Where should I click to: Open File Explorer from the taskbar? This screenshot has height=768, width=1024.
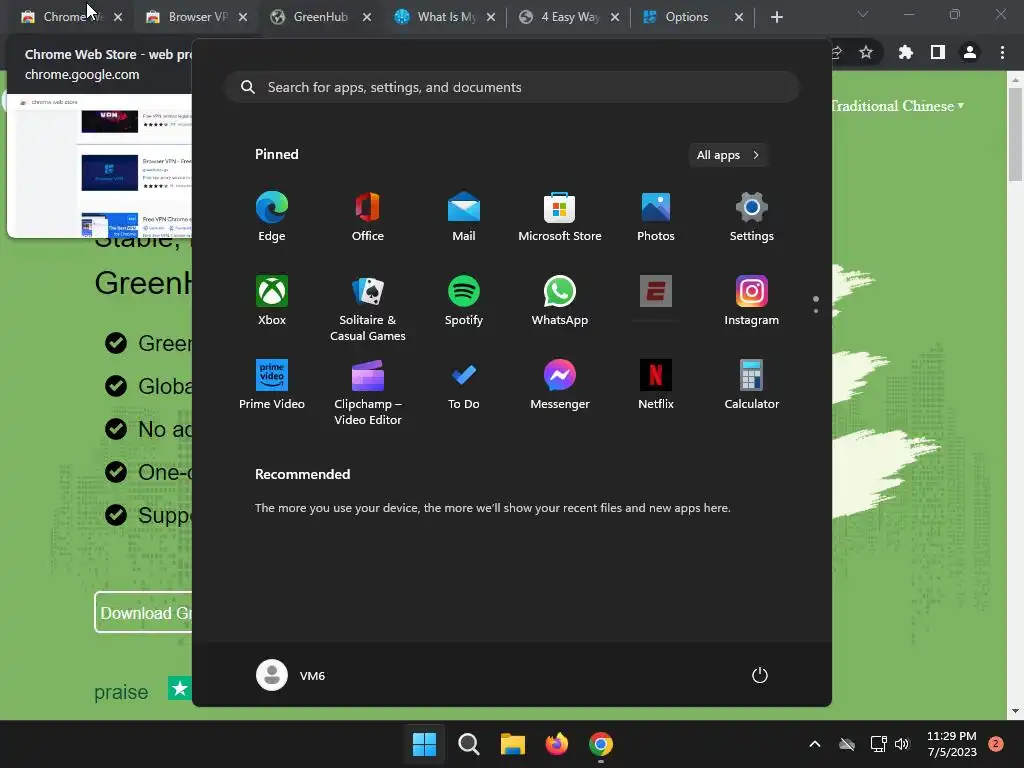[x=513, y=744]
